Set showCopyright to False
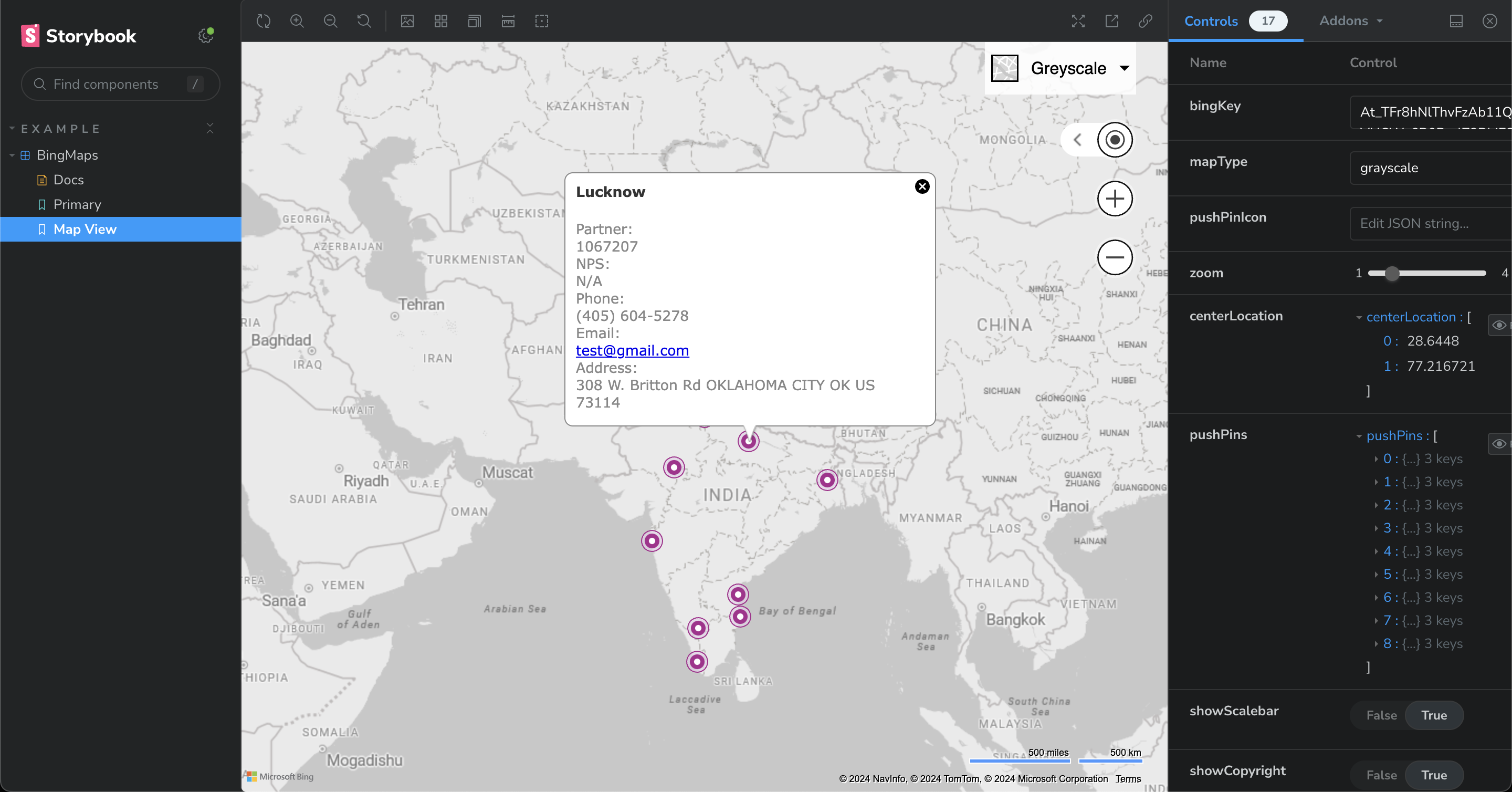This screenshot has width=1512, height=792. pos(1381,775)
